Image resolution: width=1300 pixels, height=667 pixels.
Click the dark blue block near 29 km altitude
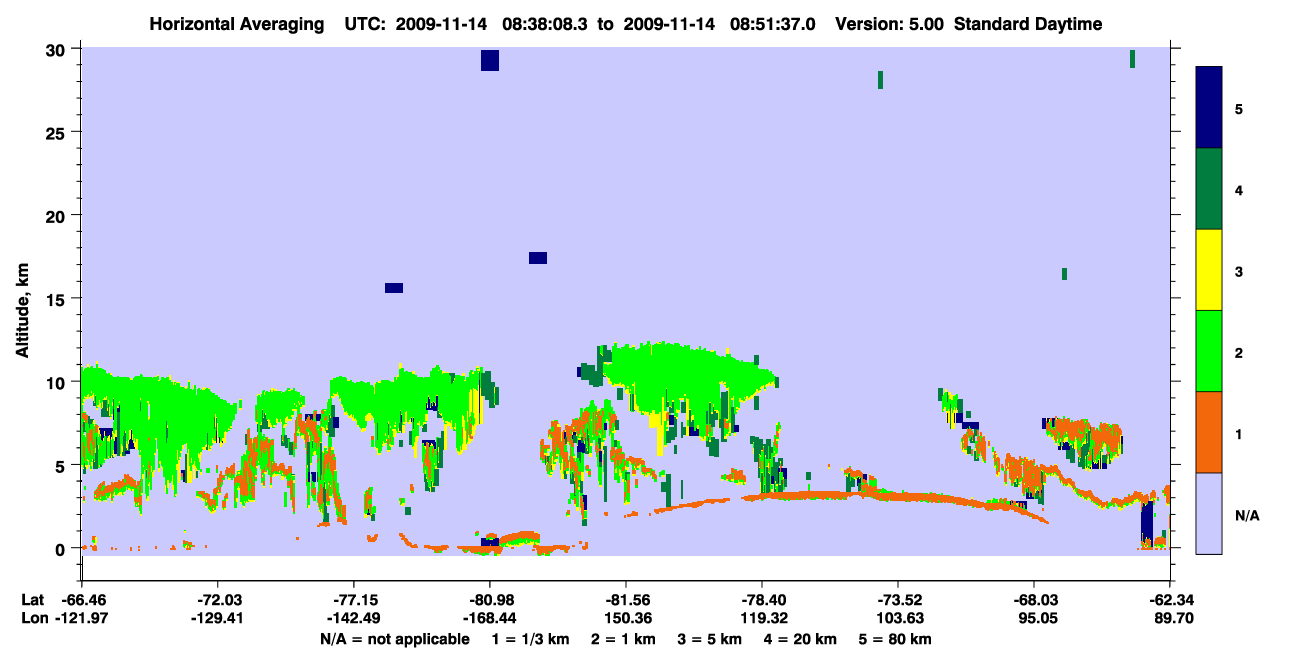point(490,60)
